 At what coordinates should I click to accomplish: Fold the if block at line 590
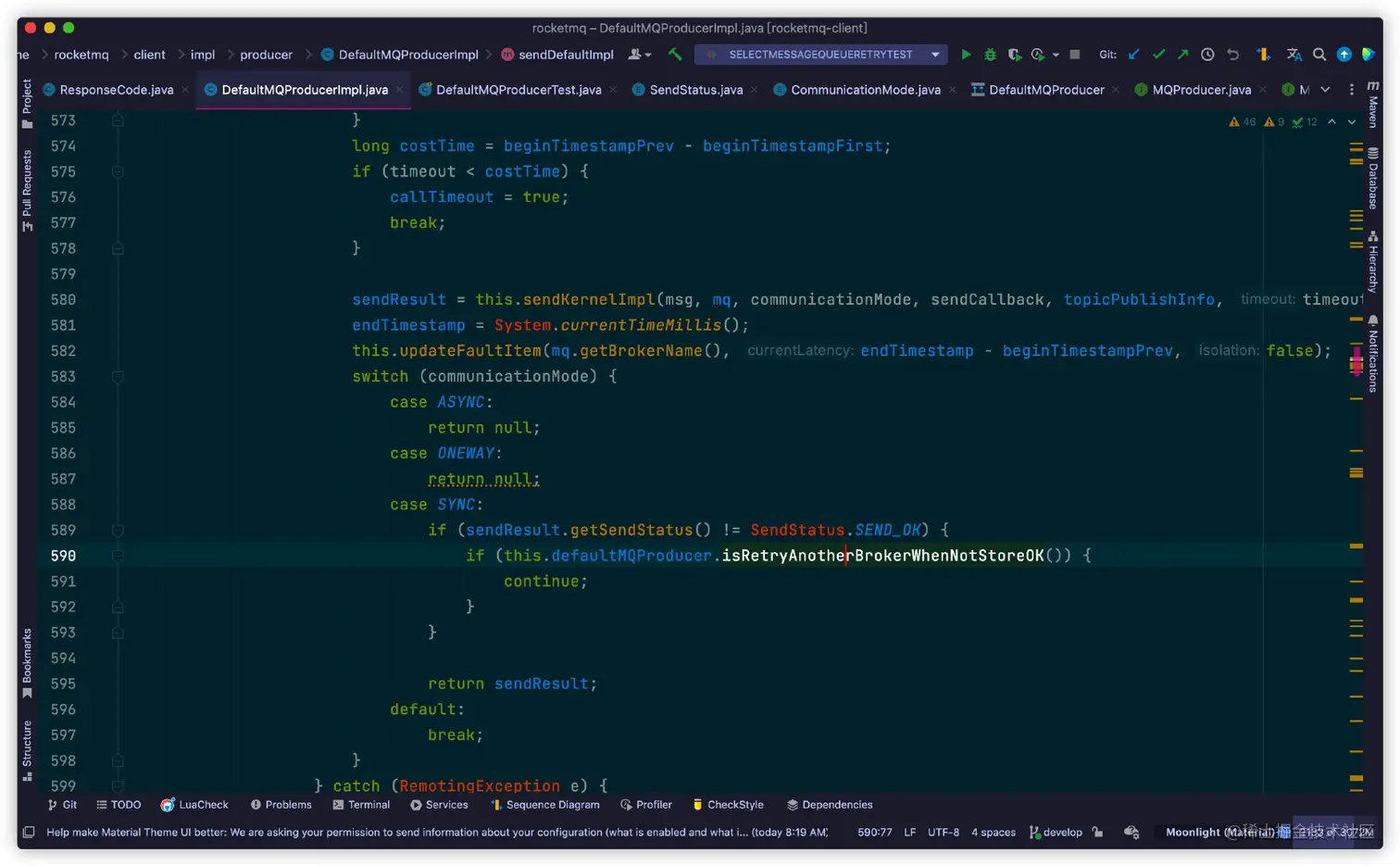(x=118, y=556)
